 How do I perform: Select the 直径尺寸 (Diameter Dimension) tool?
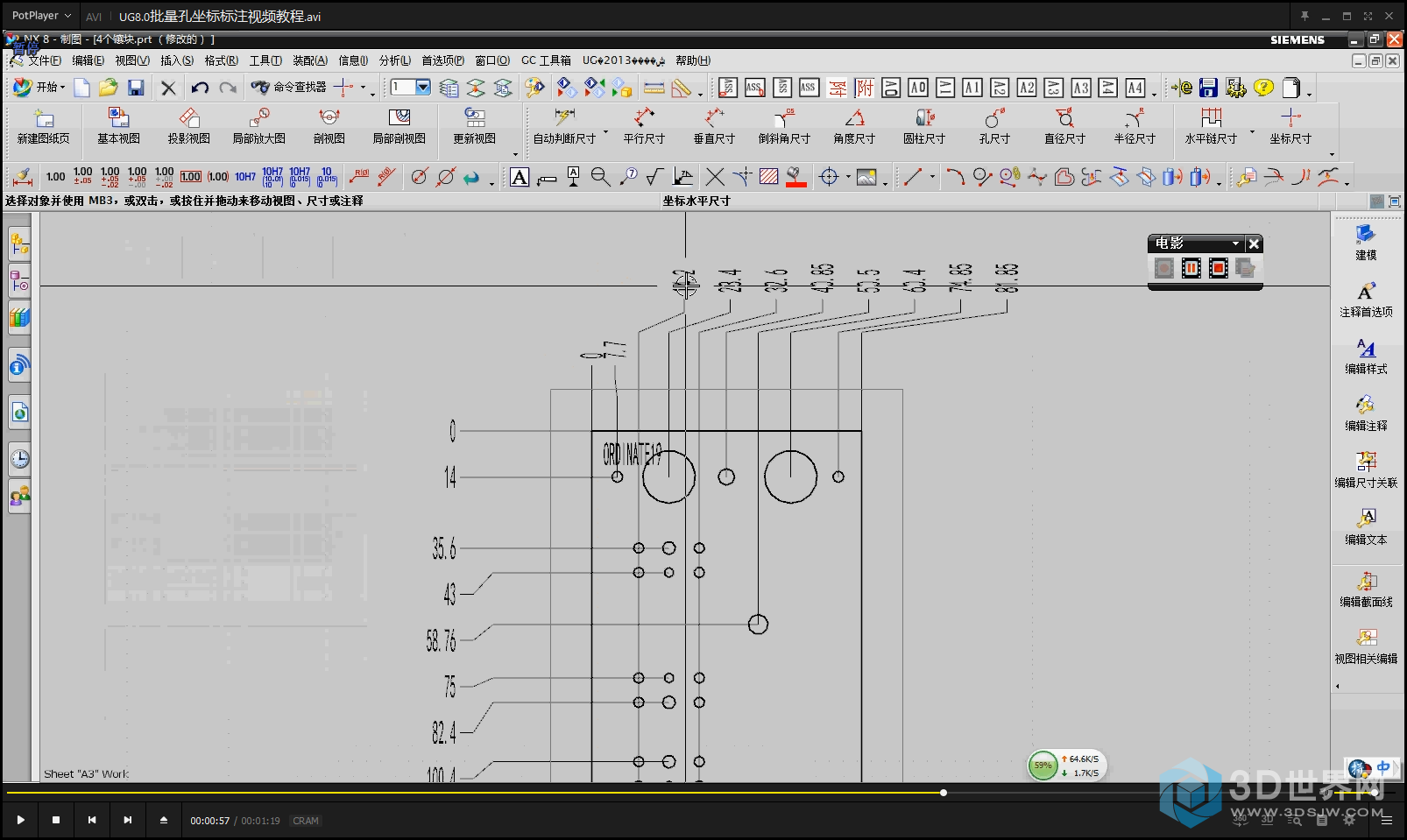[1064, 126]
